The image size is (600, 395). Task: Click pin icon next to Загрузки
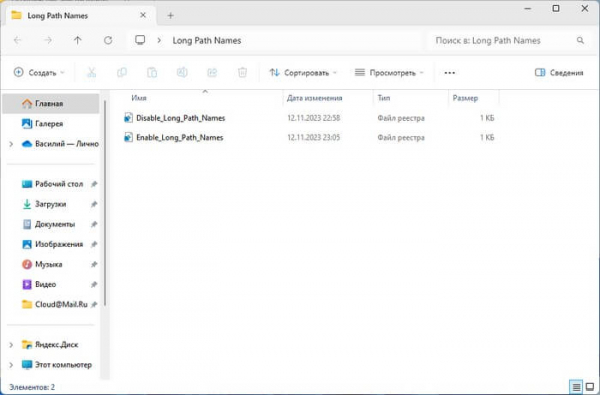pyautogui.click(x=94, y=204)
